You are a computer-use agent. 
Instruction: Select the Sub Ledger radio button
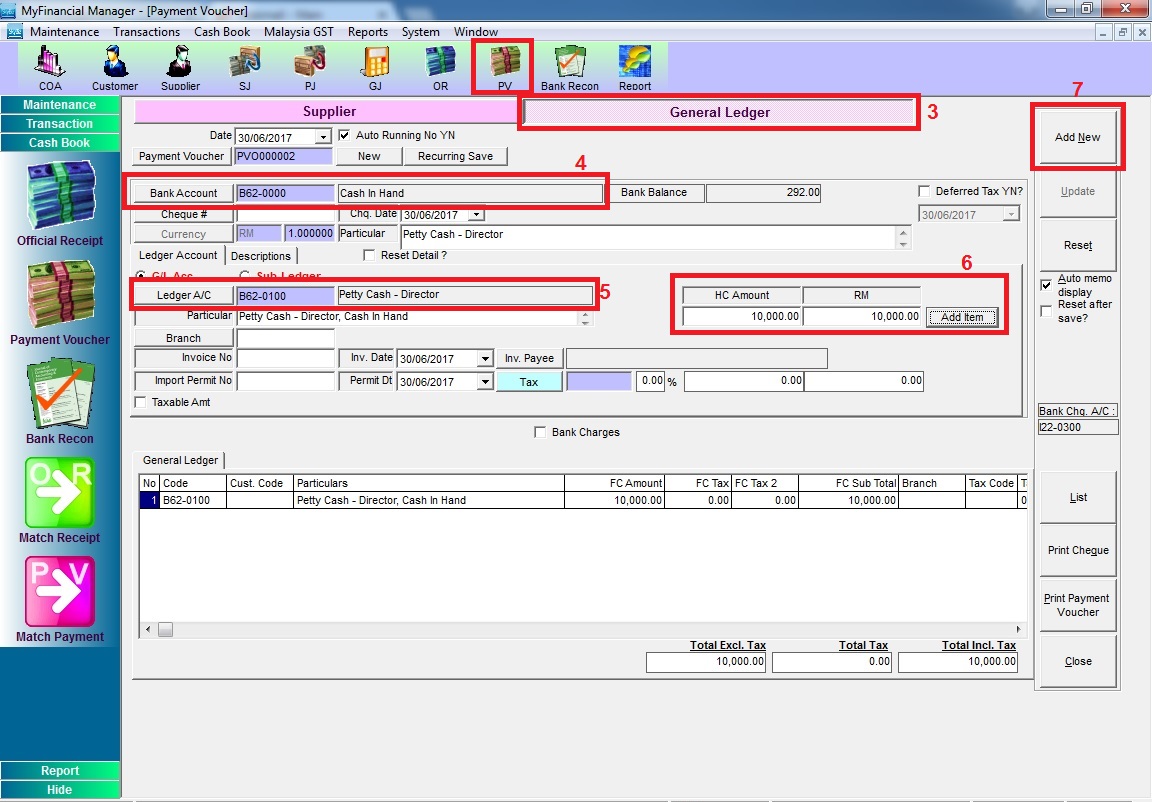[x=244, y=277]
